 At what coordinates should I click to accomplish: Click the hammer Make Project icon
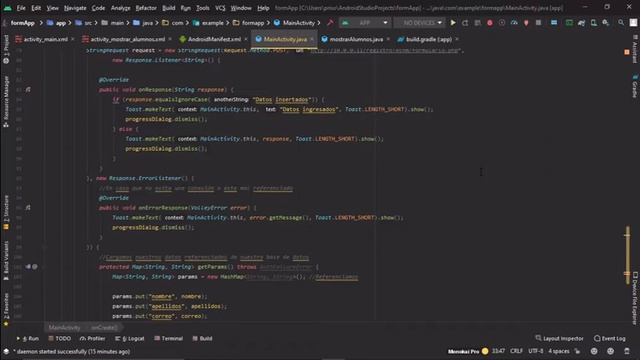[x=330, y=23]
